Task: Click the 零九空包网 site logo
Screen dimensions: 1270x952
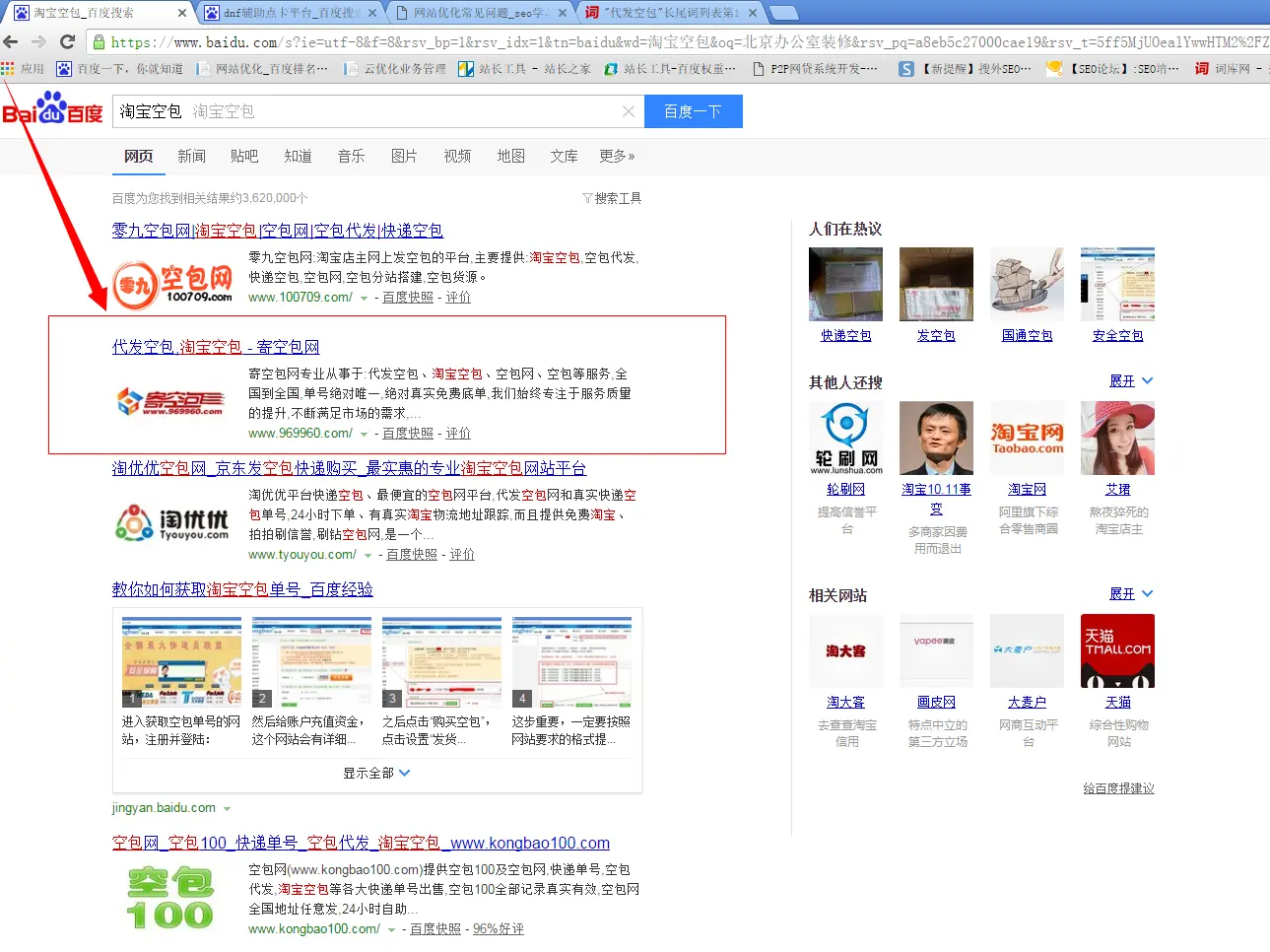Action: pos(173,283)
